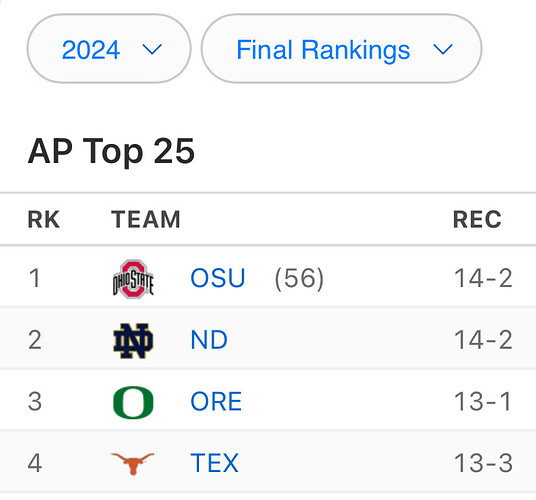Open the Final Rankings dropdown
536x500 pixels.
pyautogui.click(x=341, y=49)
